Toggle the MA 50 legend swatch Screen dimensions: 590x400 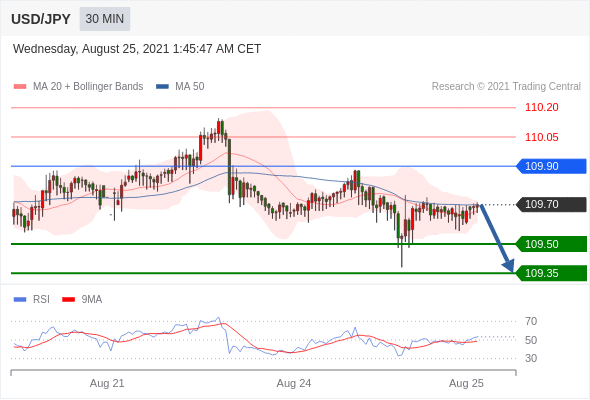tap(162, 87)
